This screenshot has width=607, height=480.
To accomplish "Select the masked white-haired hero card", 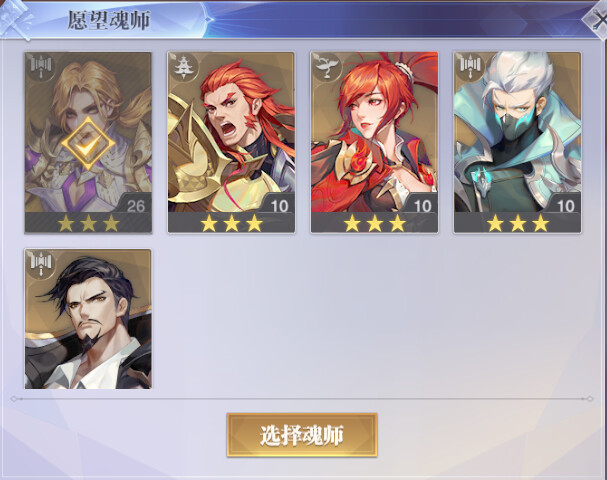I will (x=518, y=142).
